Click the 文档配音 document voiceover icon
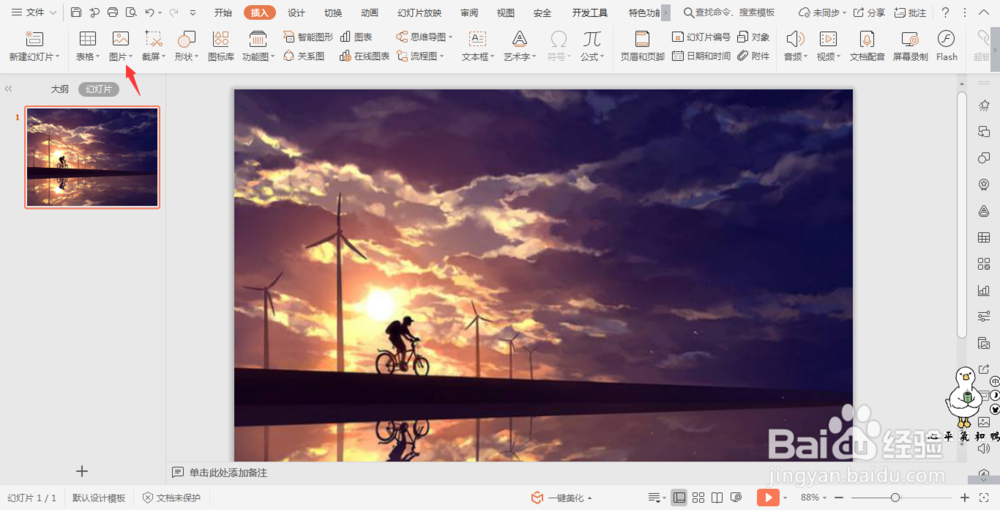This screenshot has height=510, width=1000. coord(867,39)
